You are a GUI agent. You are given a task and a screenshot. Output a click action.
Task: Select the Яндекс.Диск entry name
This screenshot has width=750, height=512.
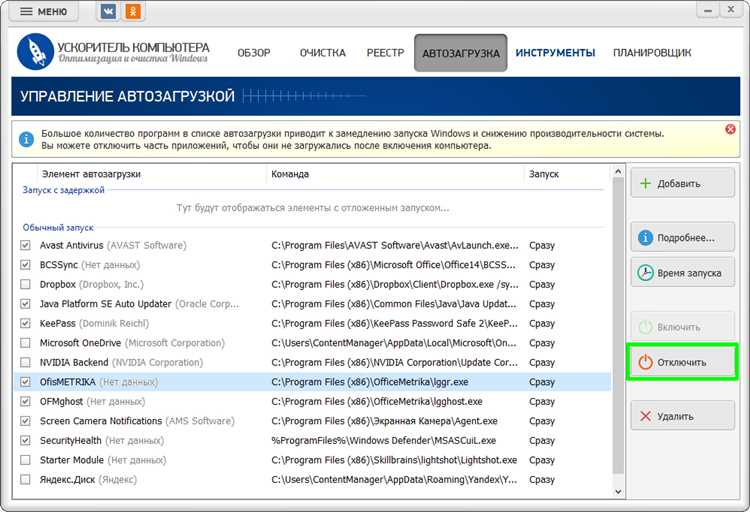[x=67, y=479]
